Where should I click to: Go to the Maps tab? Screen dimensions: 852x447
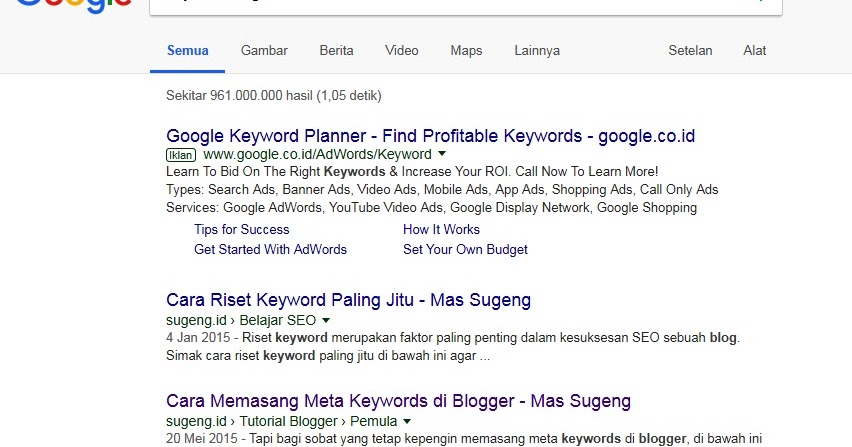pyautogui.click(x=466, y=51)
